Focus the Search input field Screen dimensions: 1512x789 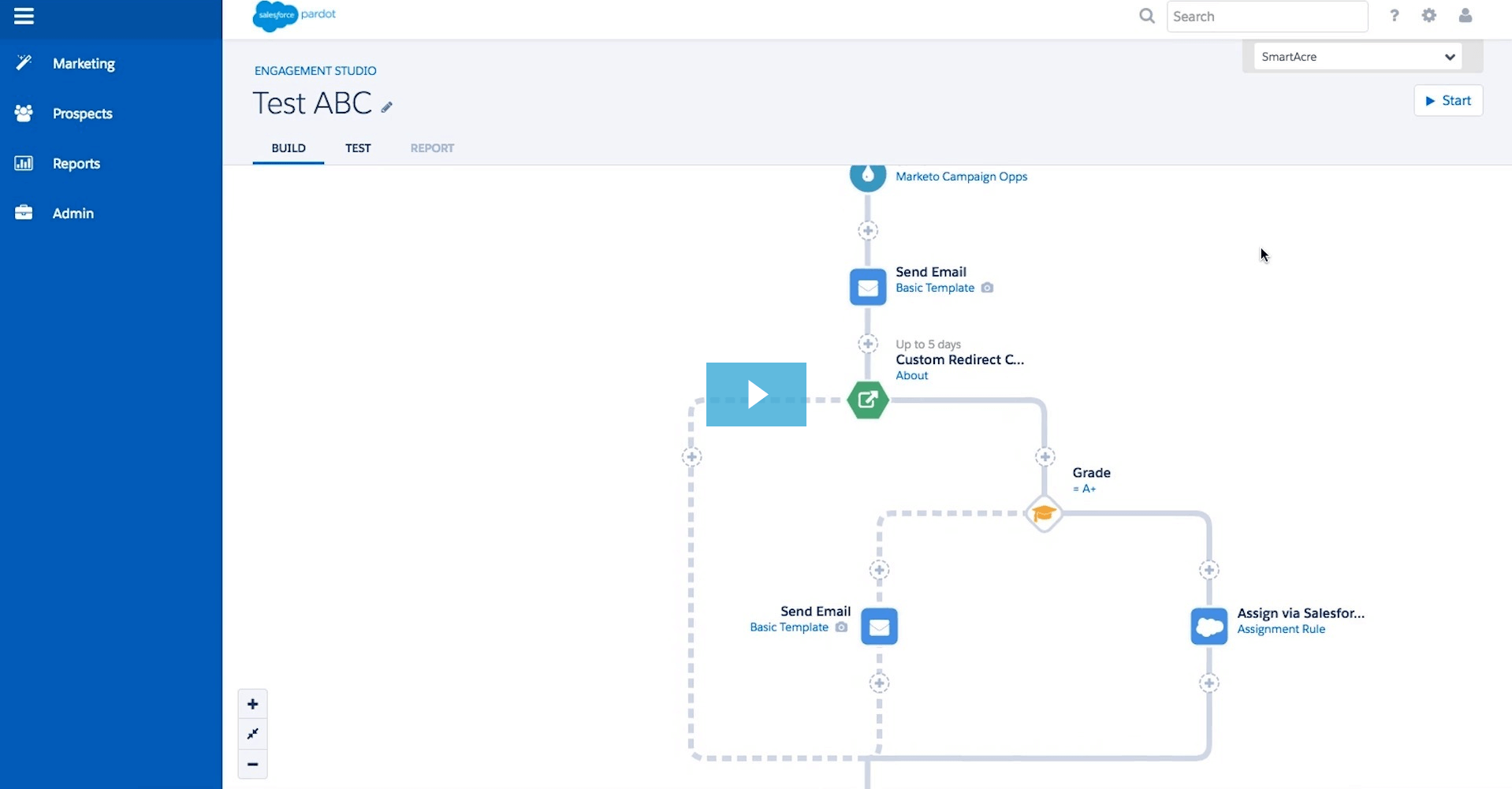(x=1267, y=17)
